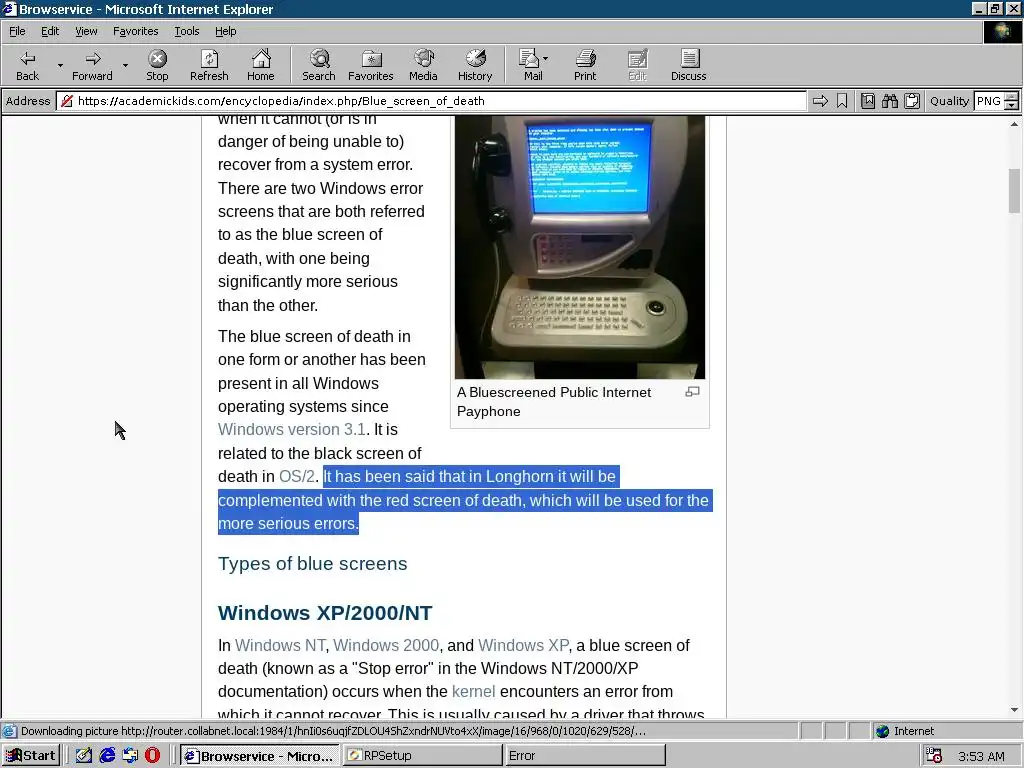Follow the OS/2 link
The height and width of the screenshot is (768, 1024).
[x=296, y=476]
